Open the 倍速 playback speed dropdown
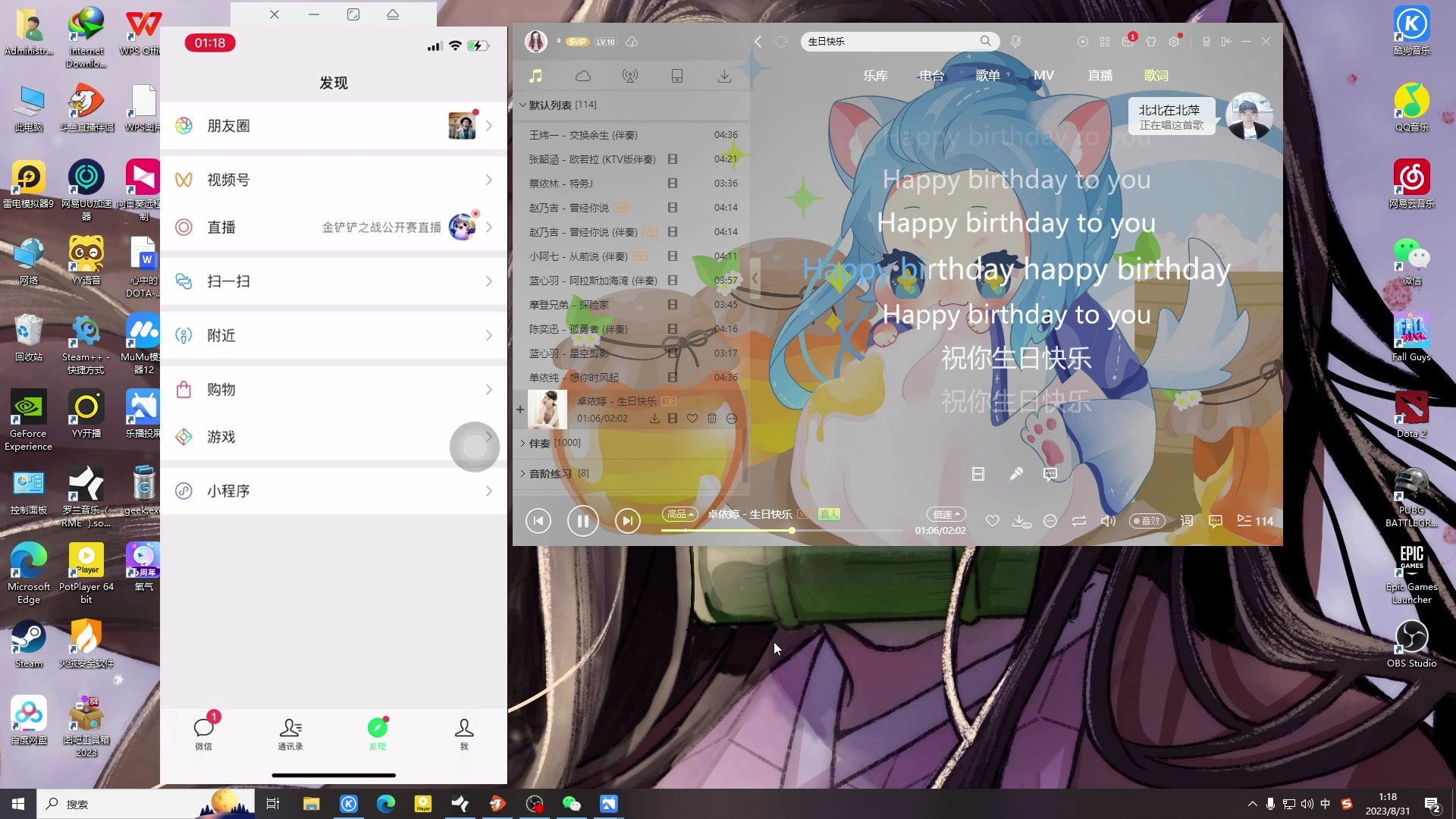Image resolution: width=1456 pixels, height=819 pixels. 946,514
